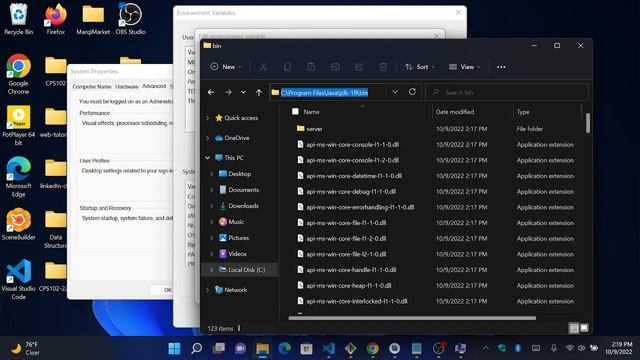
Task: Open SceneBuilder desktop shortcut
Action: tap(18, 224)
